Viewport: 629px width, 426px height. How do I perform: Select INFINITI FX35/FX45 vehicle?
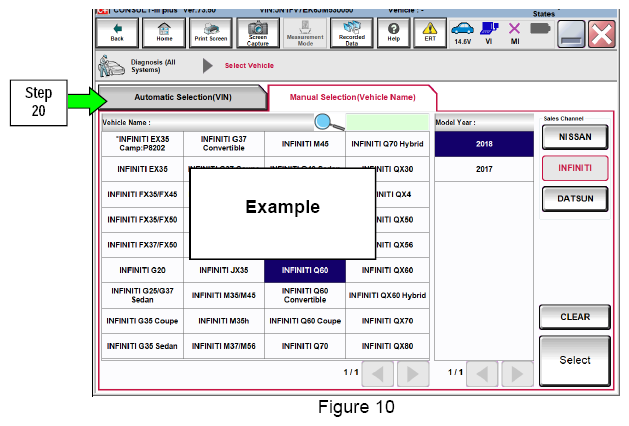tap(142, 195)
